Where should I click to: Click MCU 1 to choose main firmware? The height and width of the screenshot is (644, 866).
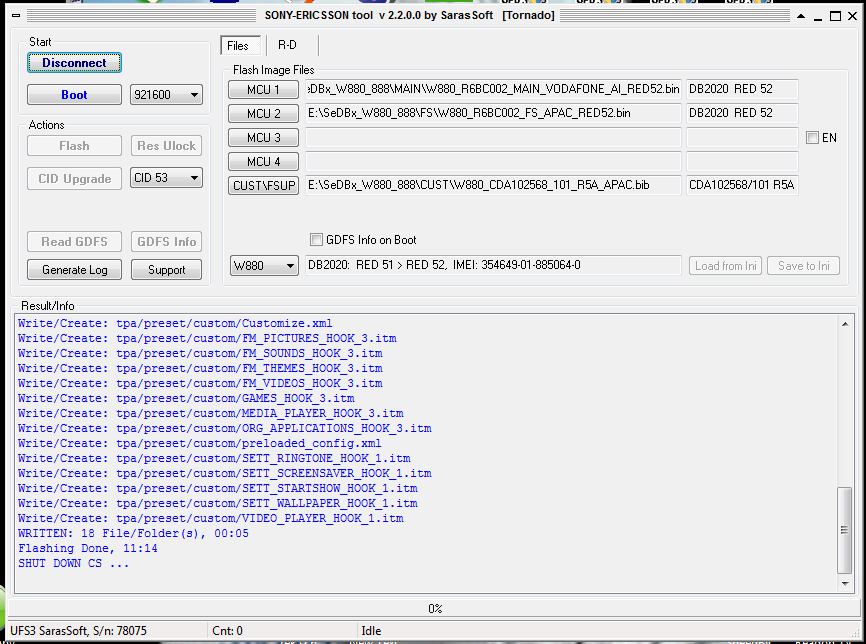264,89
